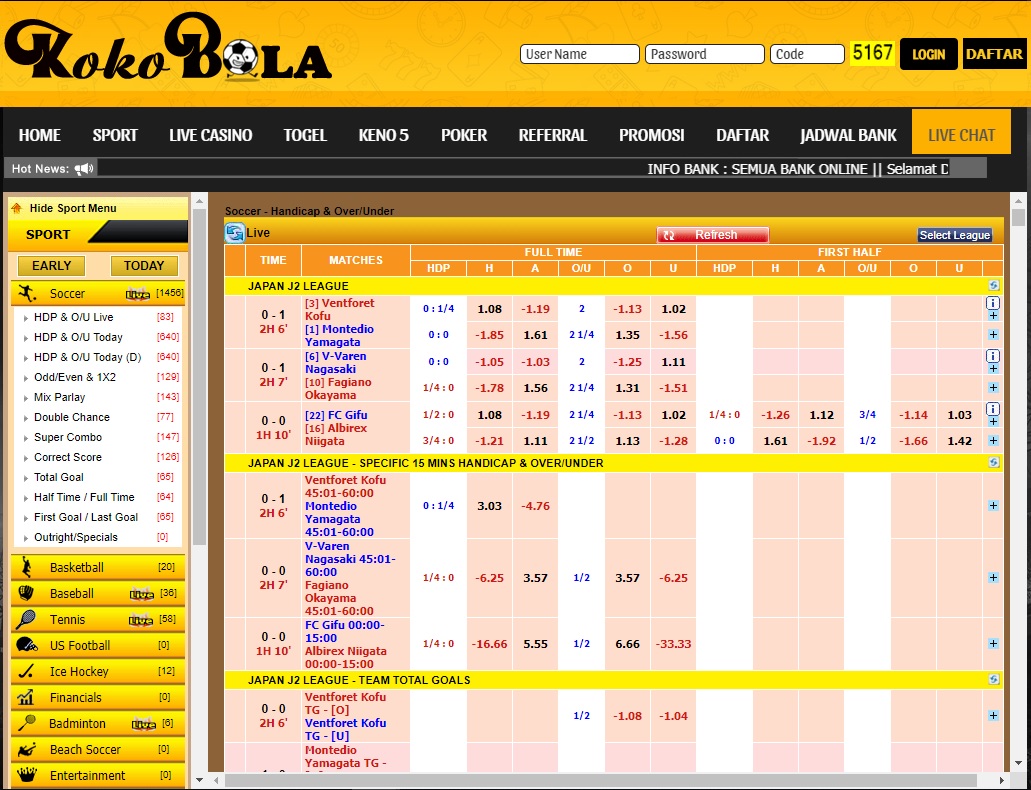Click the DAFTAR button beside LOGIN
The image size is (1031, 790).
[994, 54]
